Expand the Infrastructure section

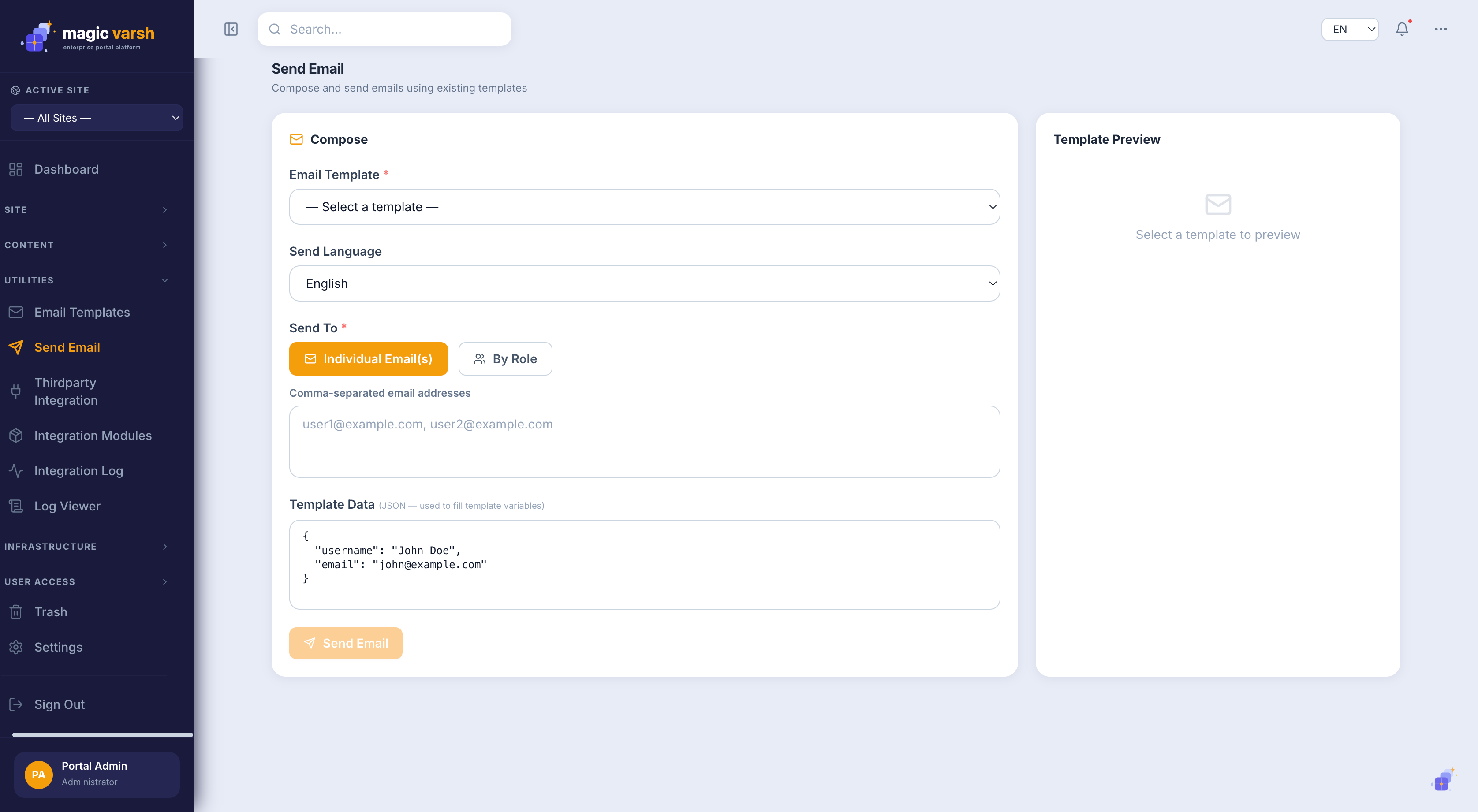tap(86, 547)
